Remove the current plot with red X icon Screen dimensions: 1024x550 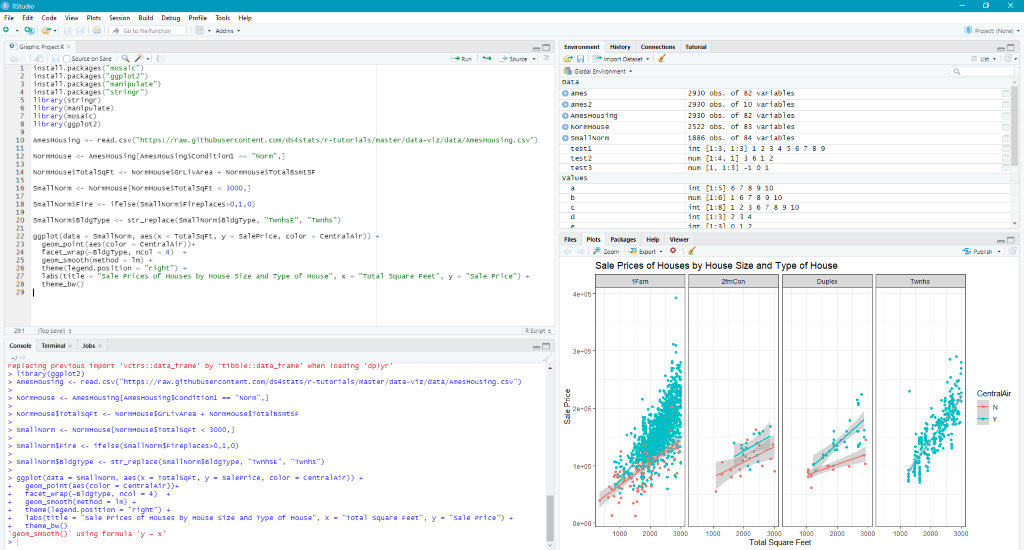coord(673,251)
